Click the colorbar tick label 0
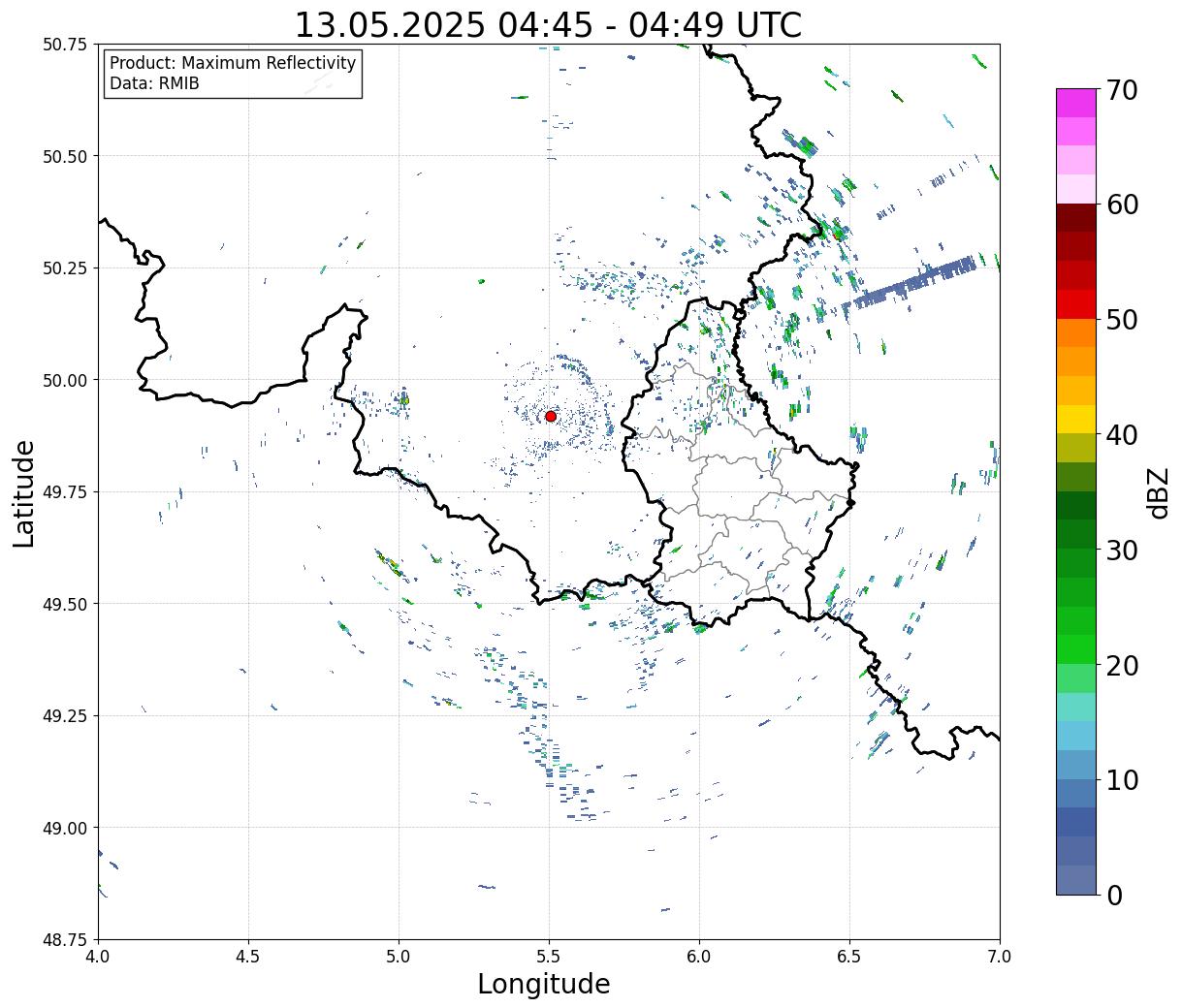The height and width of the screenshot is (1008, 1182). point(1114,895)
